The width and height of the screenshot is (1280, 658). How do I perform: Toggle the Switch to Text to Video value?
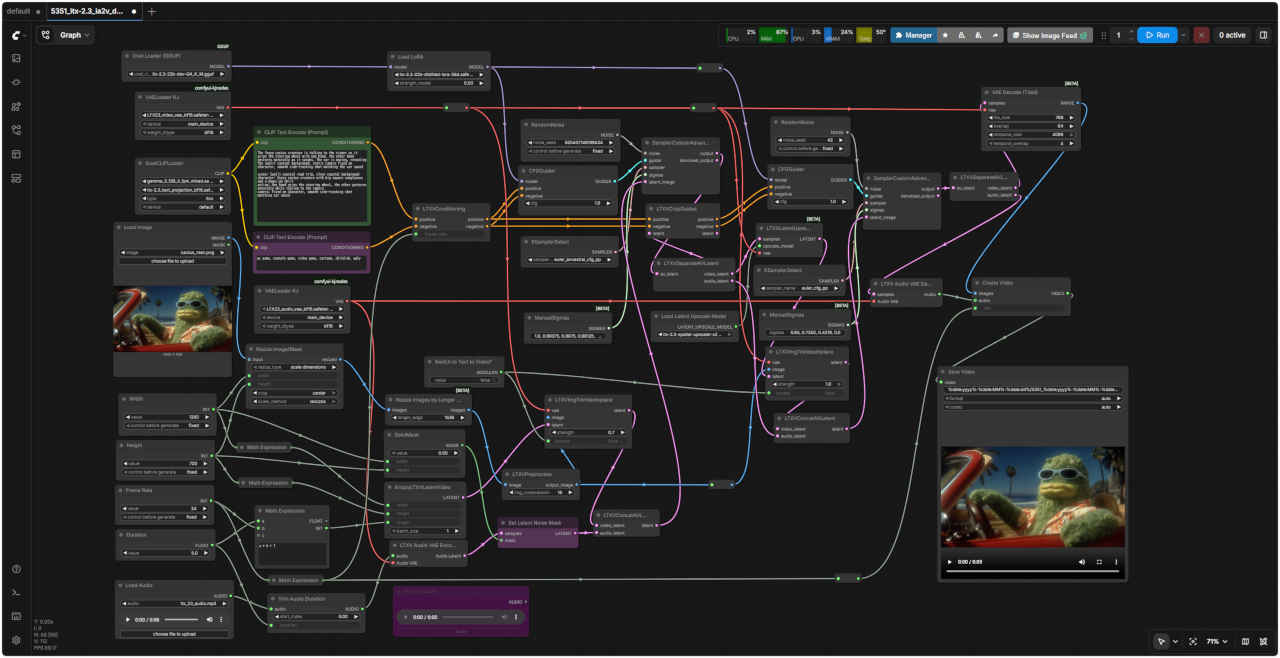[463, 380]
